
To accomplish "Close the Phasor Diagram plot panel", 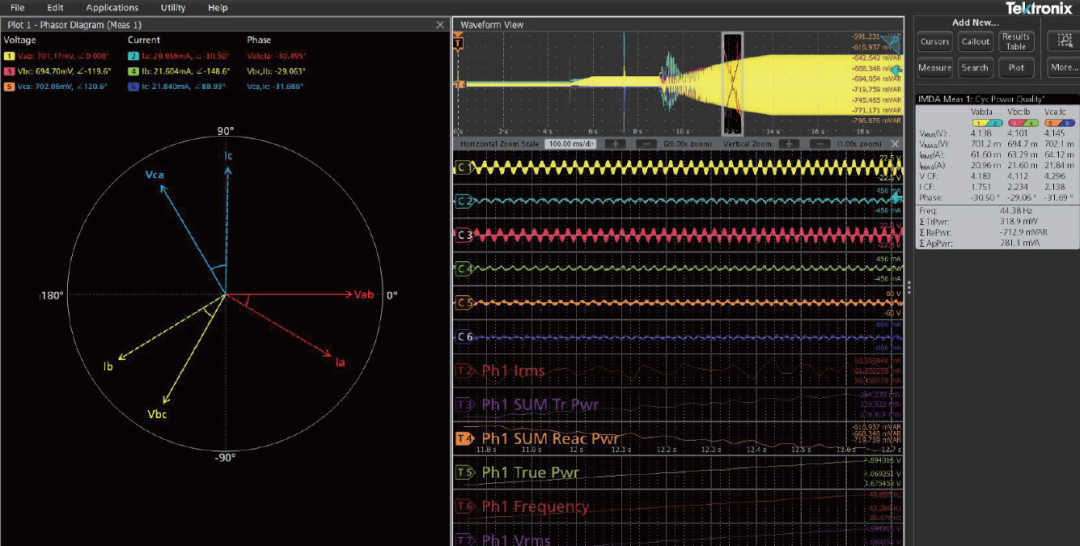I will pyautogui.click(x=441, y=25).
